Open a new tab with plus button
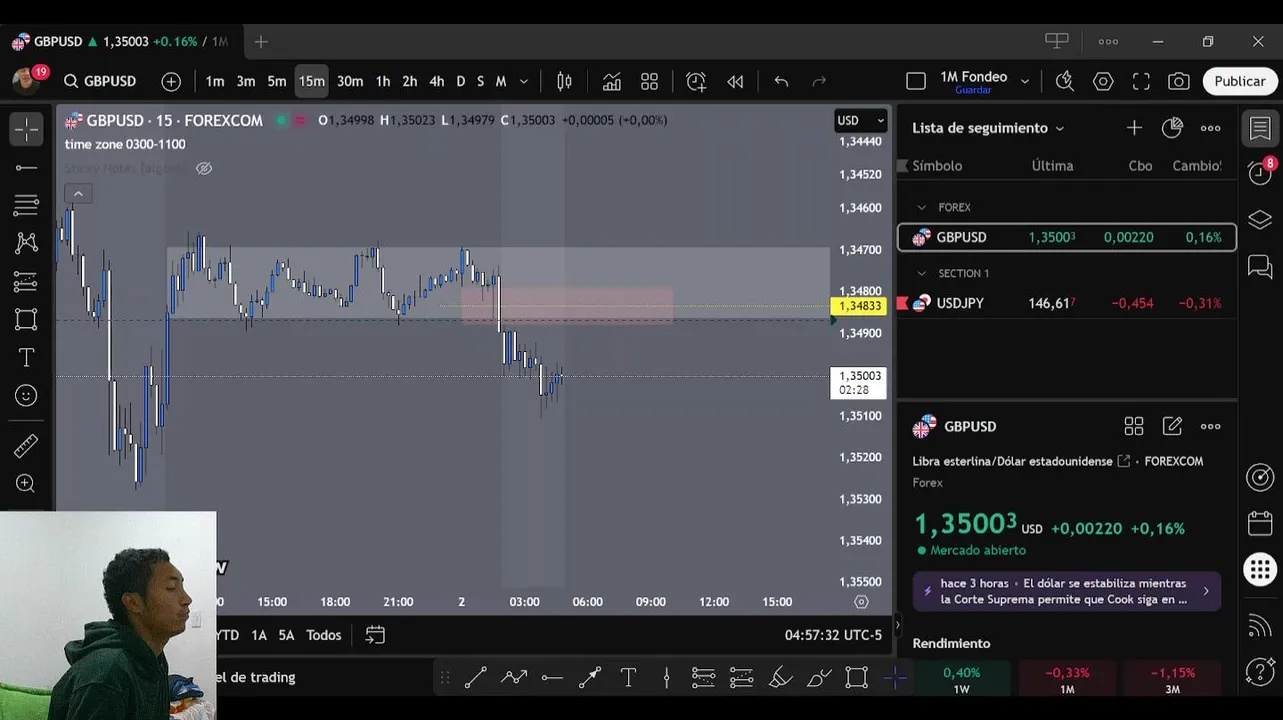This screenshot has height=720, width=1283. tap(261, 42)
